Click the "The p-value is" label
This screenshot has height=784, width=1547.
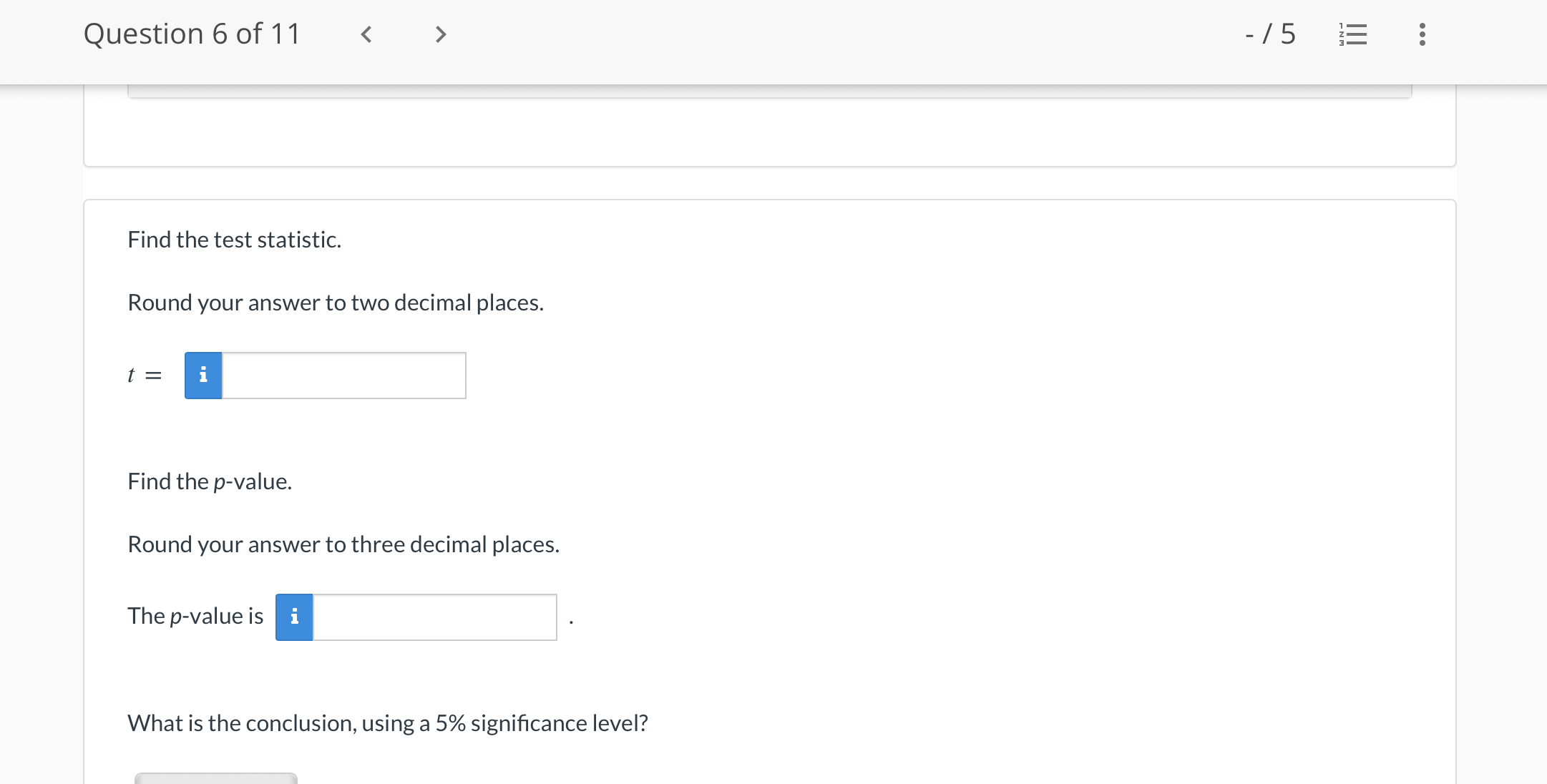click(x=195, y=616)
